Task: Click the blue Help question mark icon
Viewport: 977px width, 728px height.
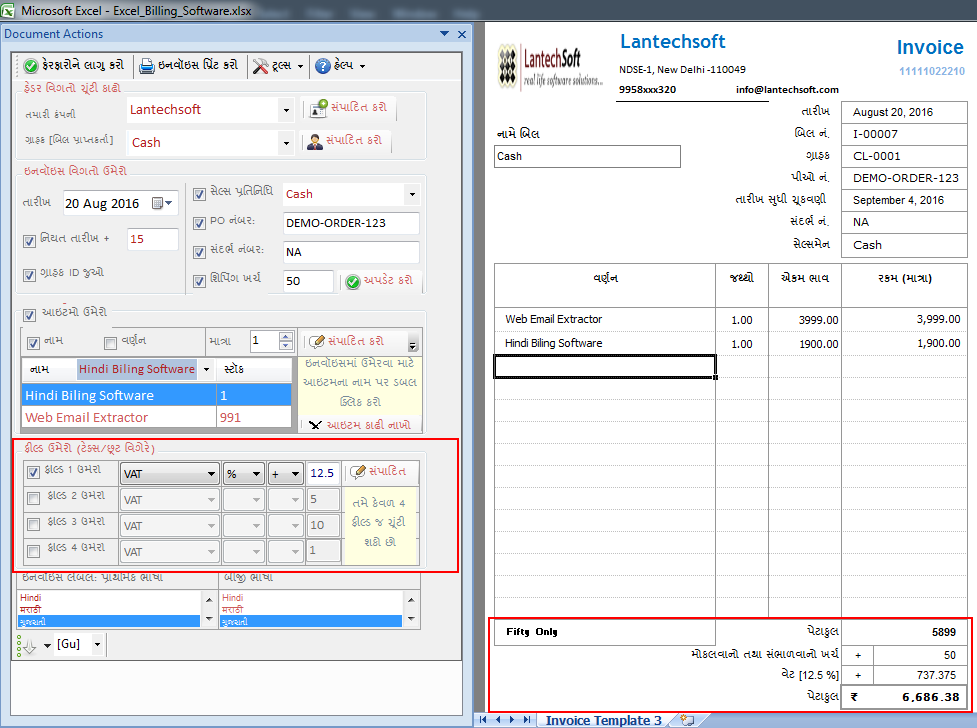Action: [x=323, y=65]
